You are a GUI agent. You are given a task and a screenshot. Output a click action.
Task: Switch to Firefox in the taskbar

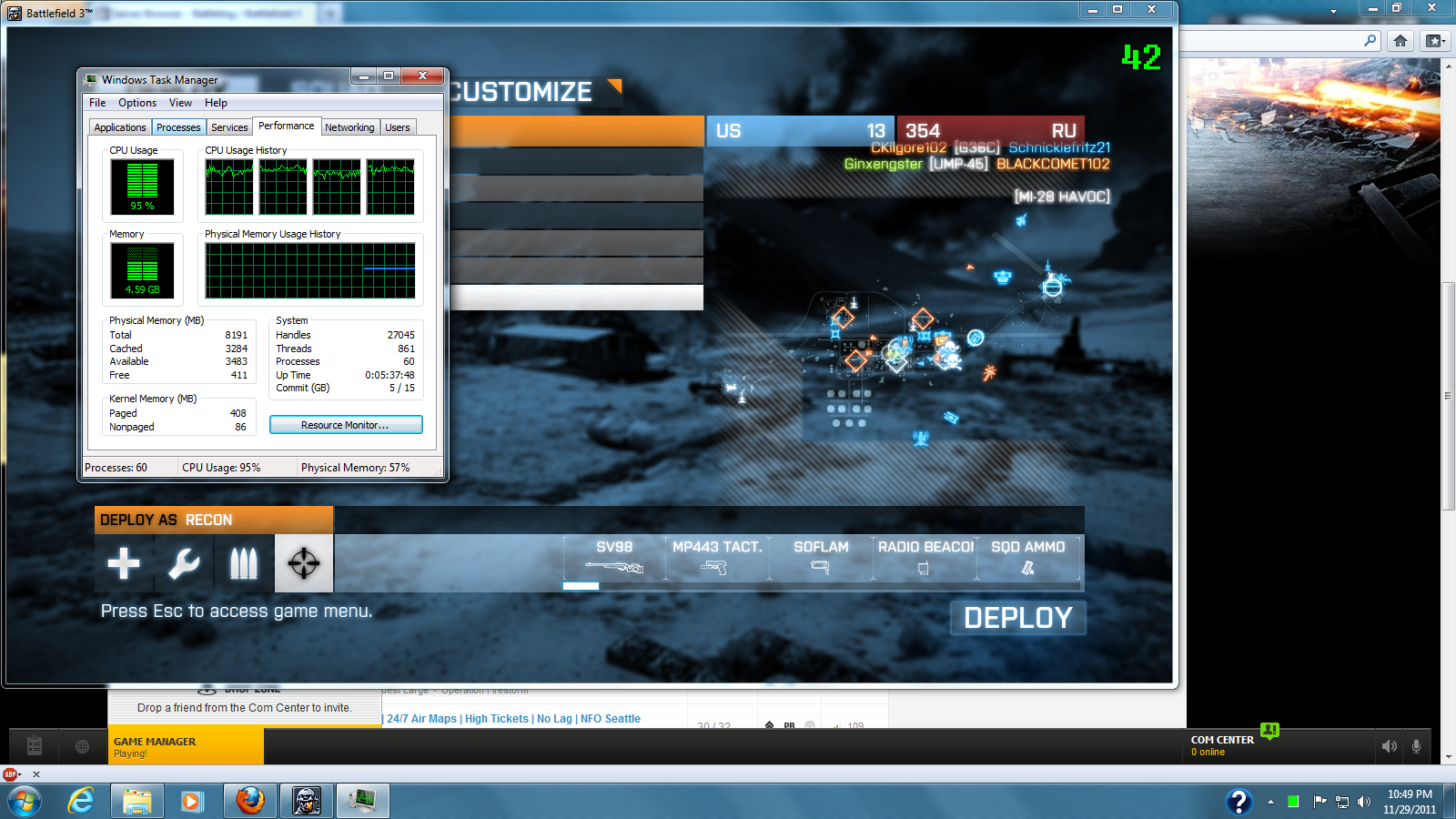click(x=250, y=801)
